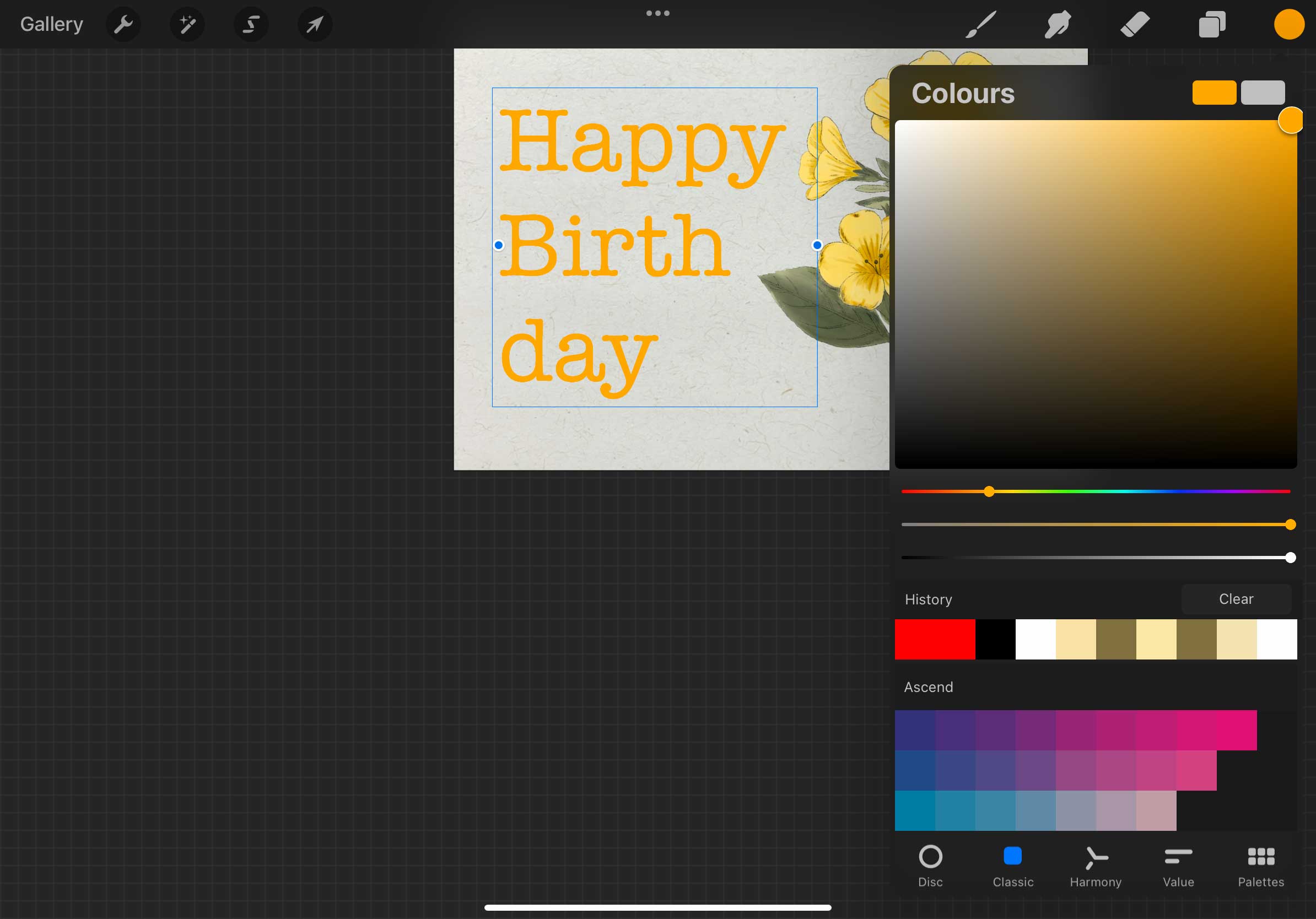Open the Actions wrench menu
The width and height of the screenshot is (1316, 919).
[123, 25]
